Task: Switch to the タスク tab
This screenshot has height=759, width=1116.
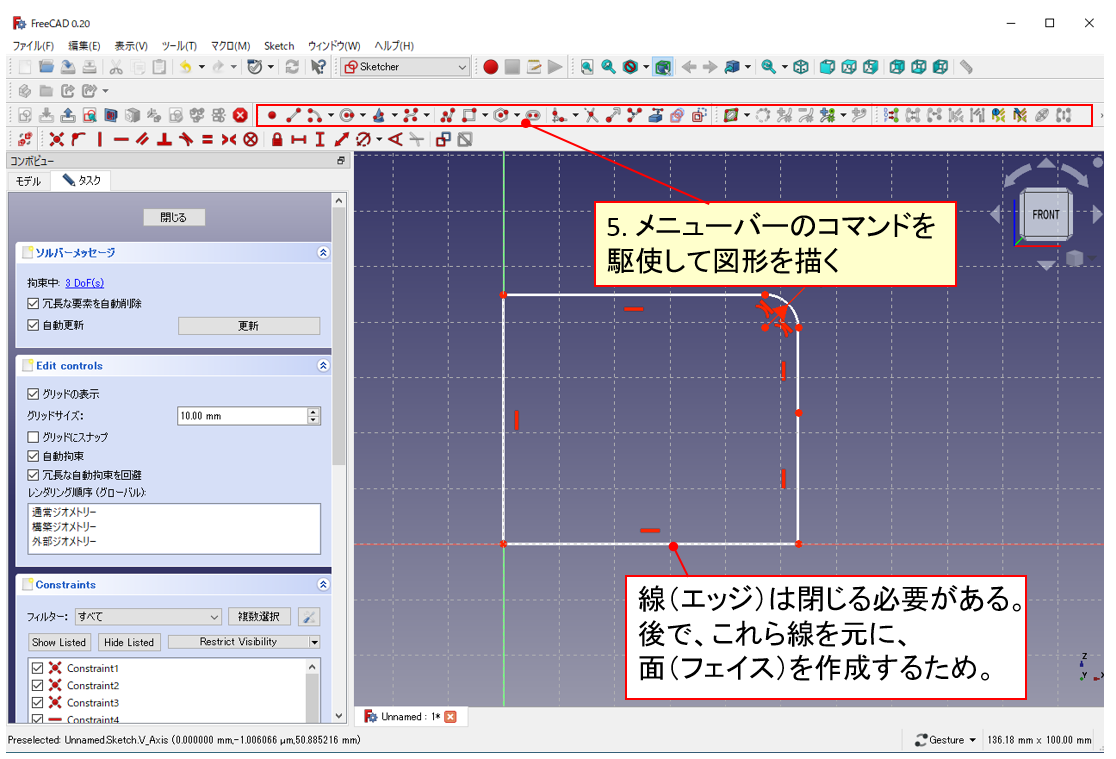Action: tap(81, 180)
